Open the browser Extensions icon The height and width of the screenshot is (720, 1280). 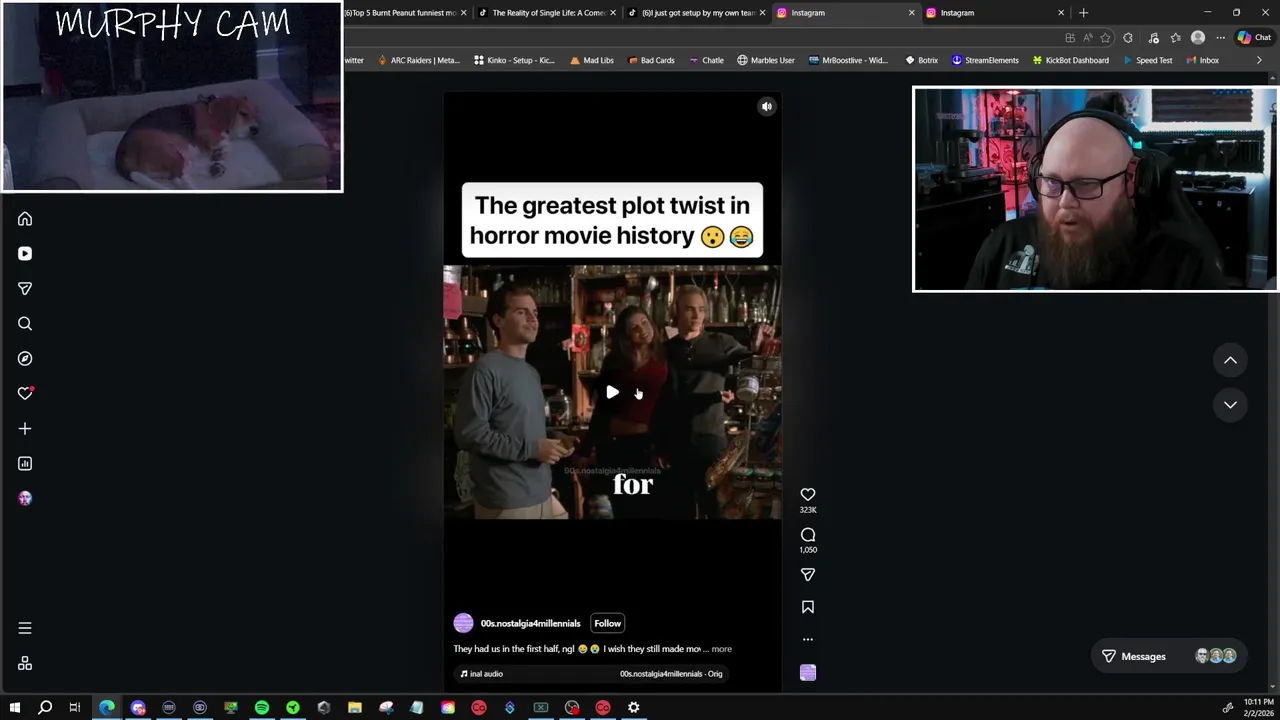tap(1128, 38)
